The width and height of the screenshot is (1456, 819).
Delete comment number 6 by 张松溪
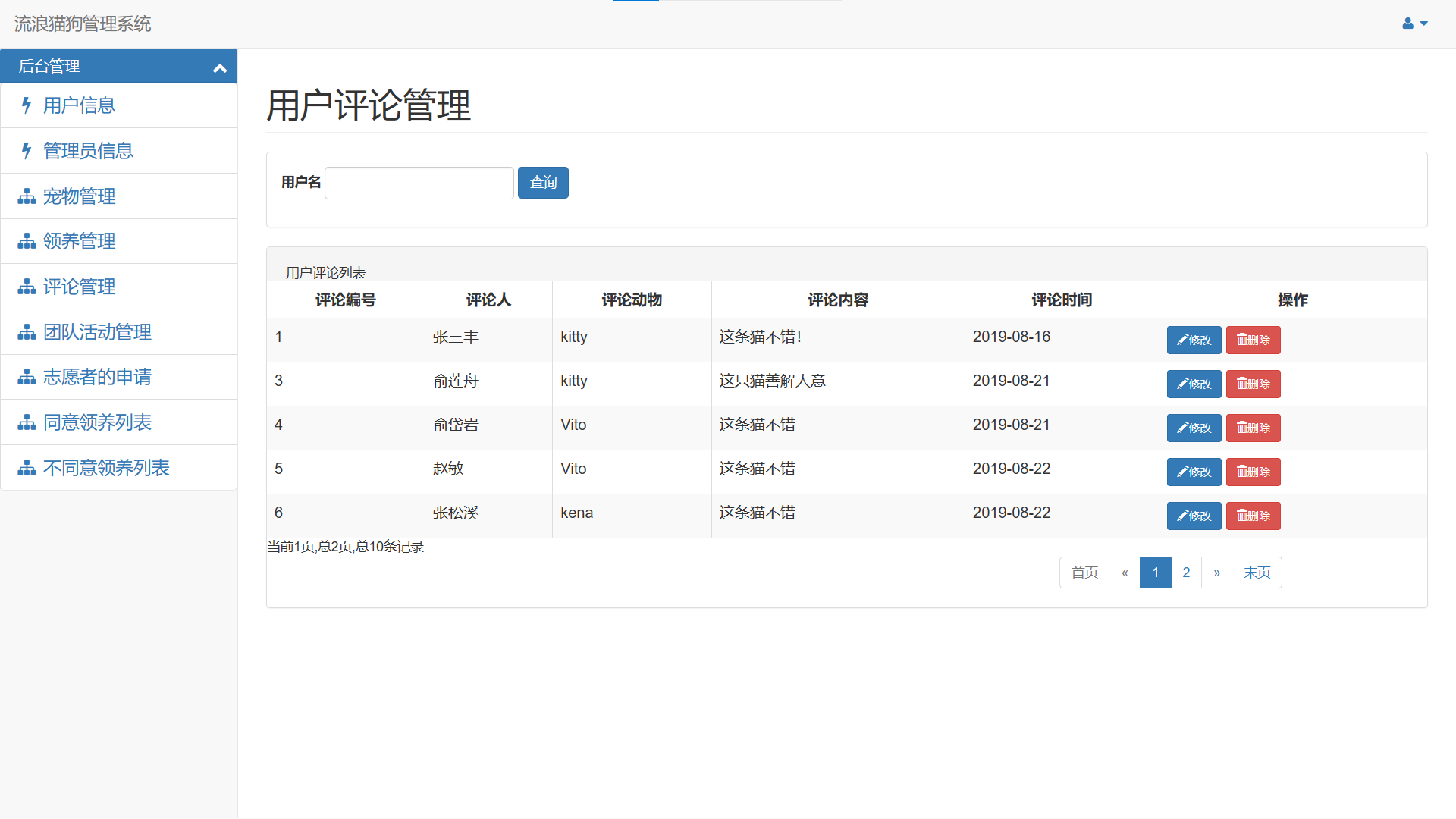(1253, 516)
